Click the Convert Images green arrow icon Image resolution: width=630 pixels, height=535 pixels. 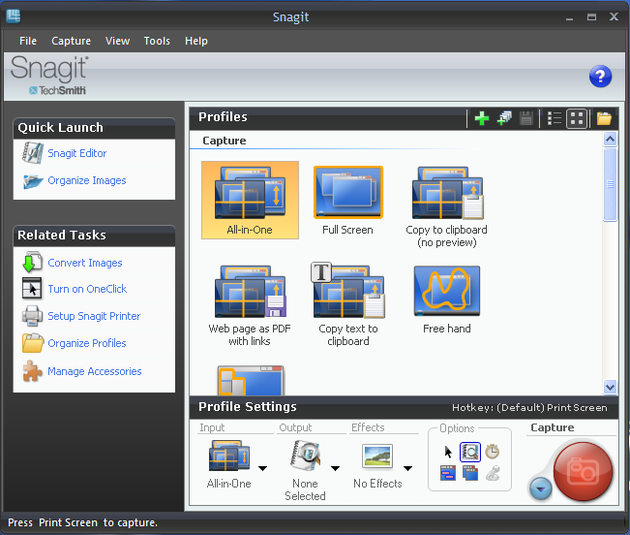[x=32, y=262]
